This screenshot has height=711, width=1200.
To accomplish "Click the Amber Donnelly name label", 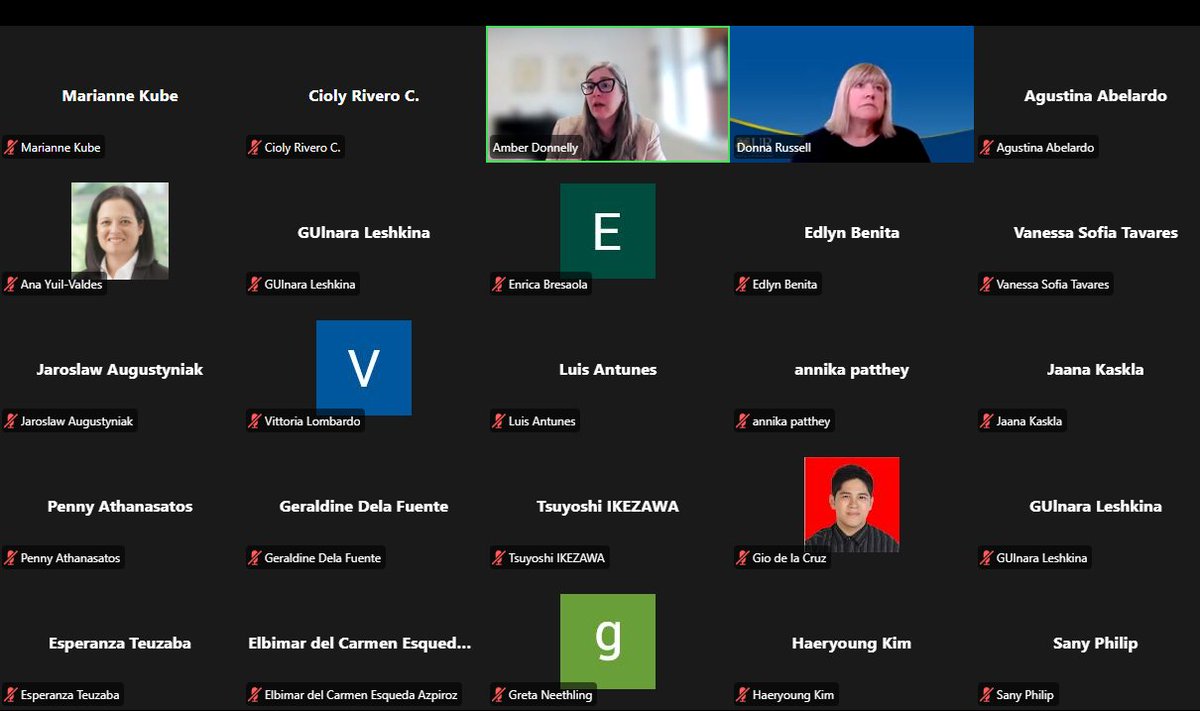I will 535,148.
